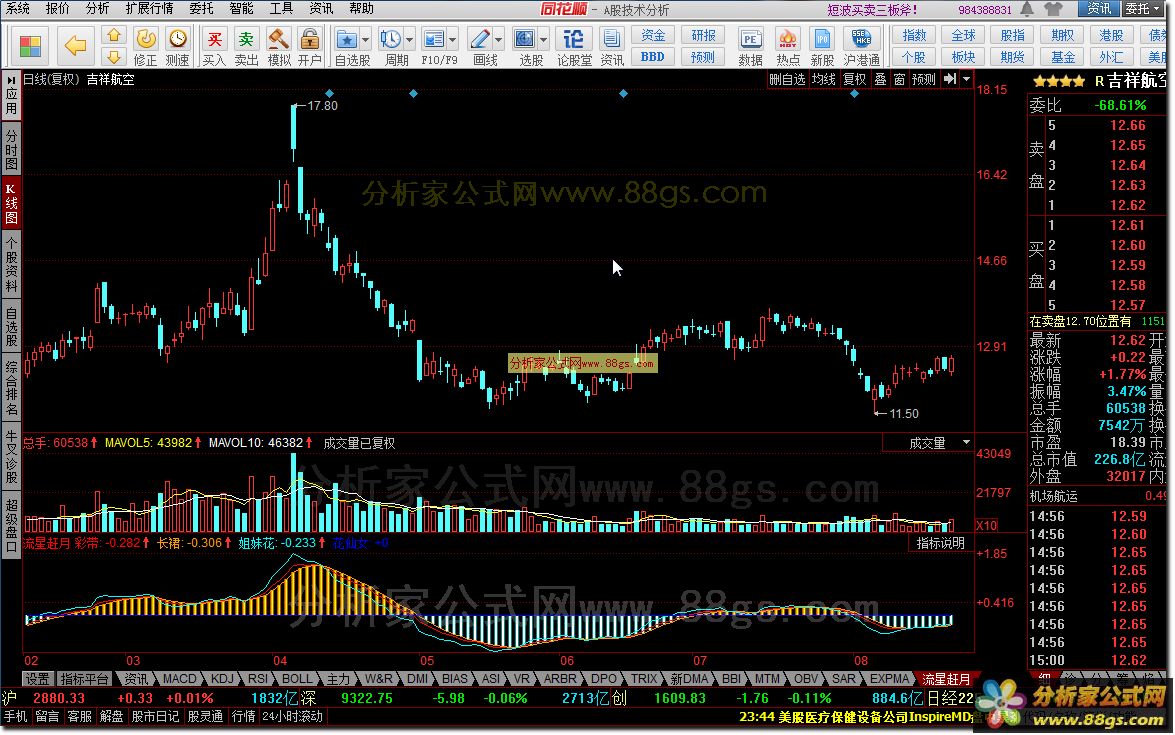1175x735 pixels.
Task: Open the 沪港通 SSE HKE icon
Action: [x=862, y=46]
